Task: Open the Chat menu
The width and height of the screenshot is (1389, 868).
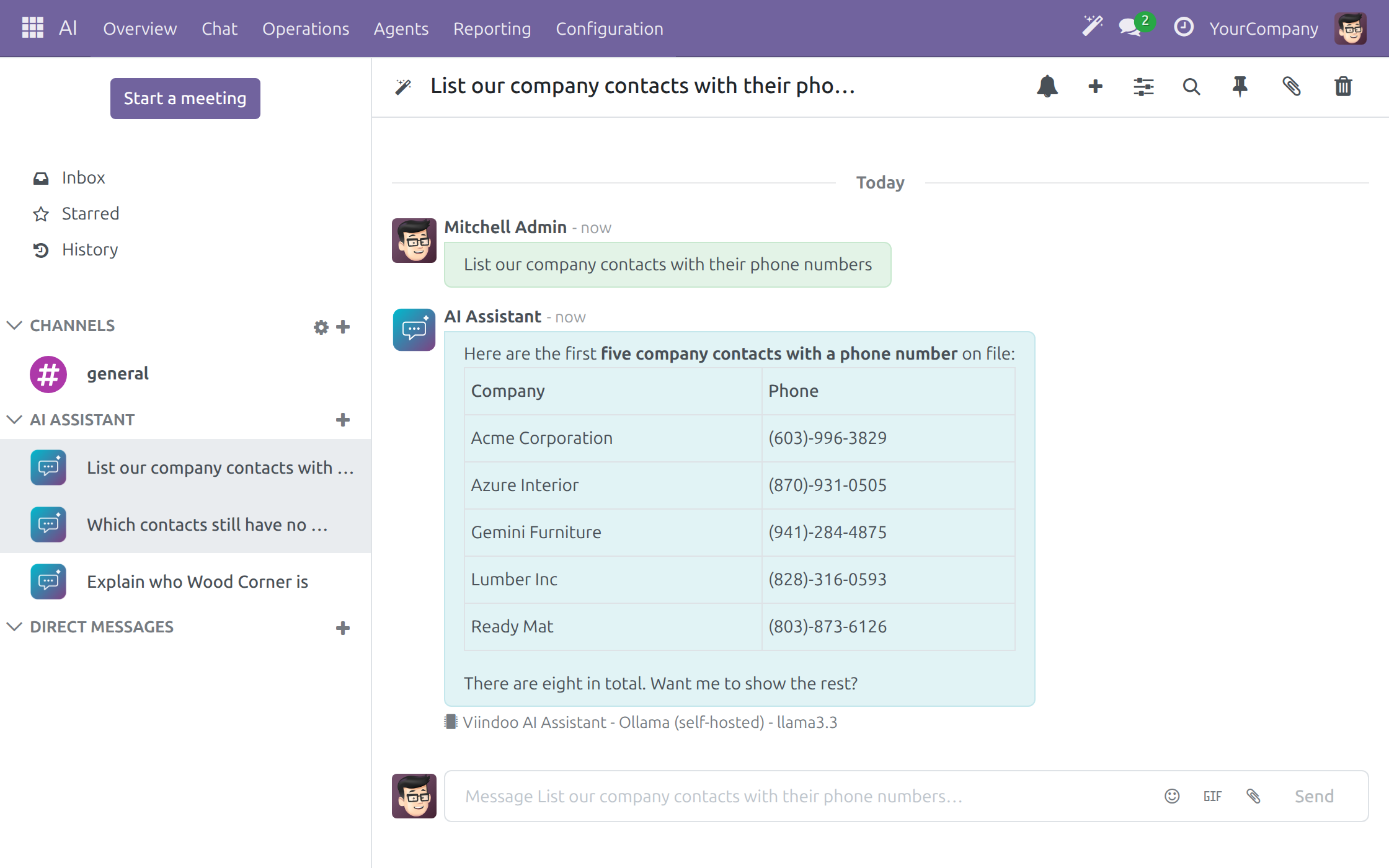Action: 220,29
